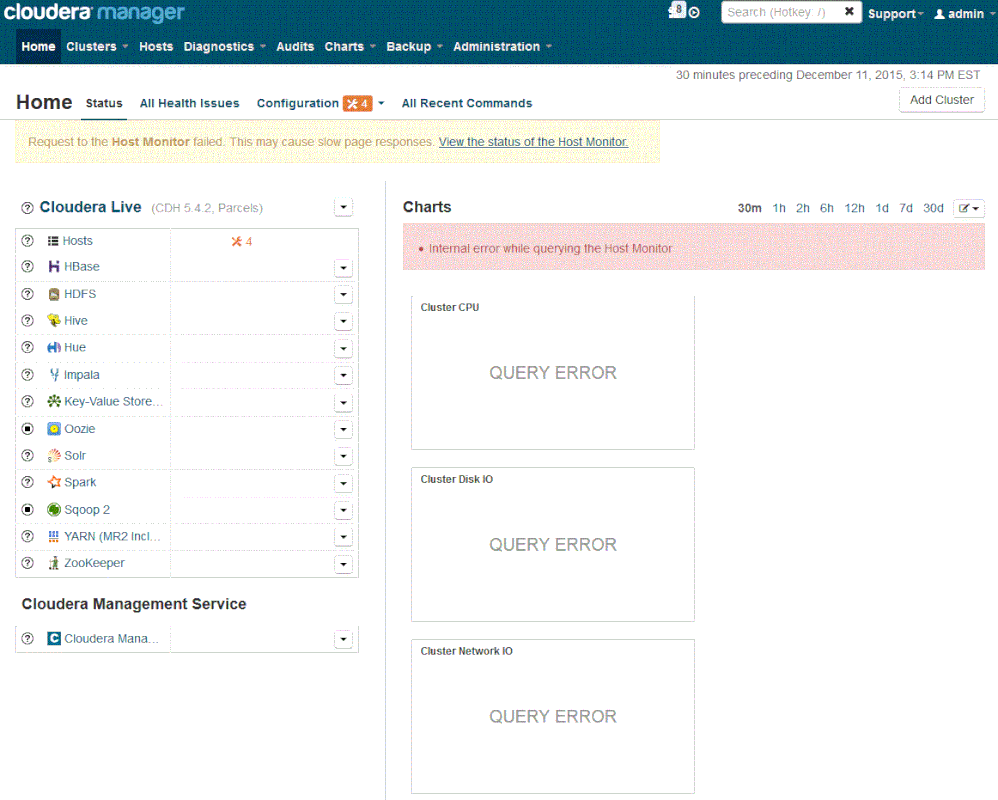Open the Hive actions dropdown

[x=343, y=321]
